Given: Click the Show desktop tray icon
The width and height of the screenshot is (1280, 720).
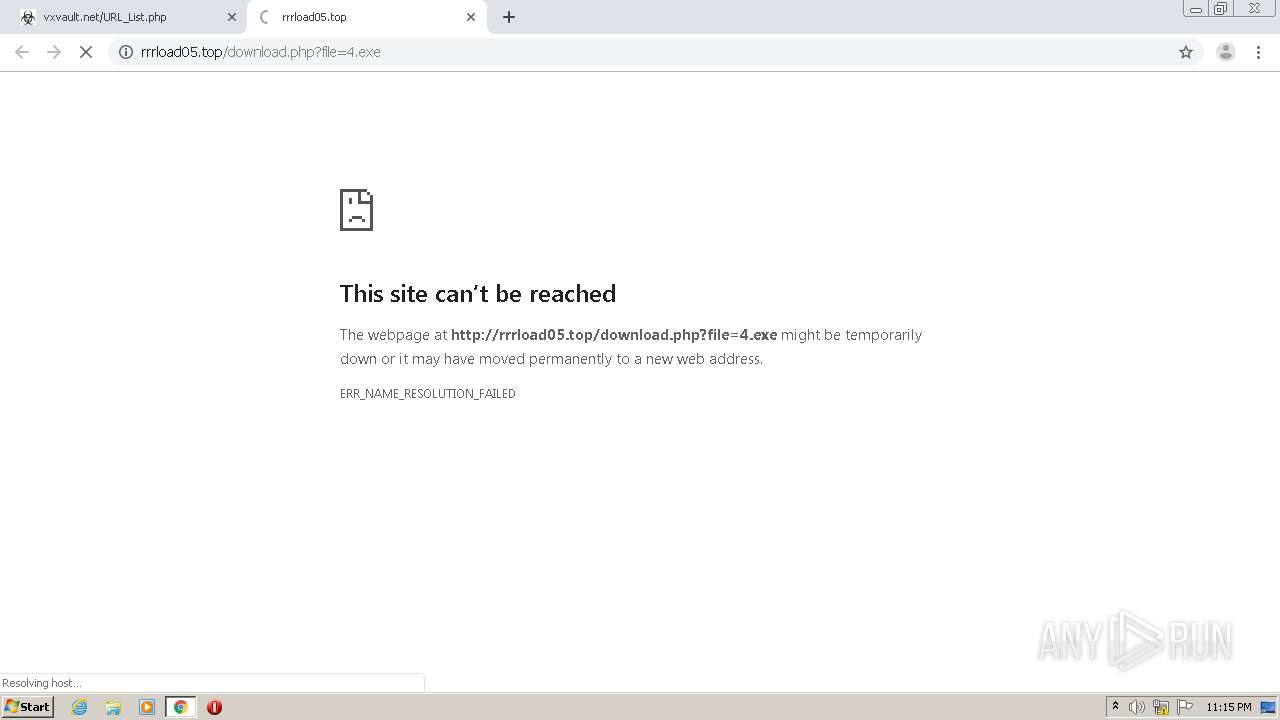Looking at the screenshot, I should pyautogui.click(x=1268, y=707).
